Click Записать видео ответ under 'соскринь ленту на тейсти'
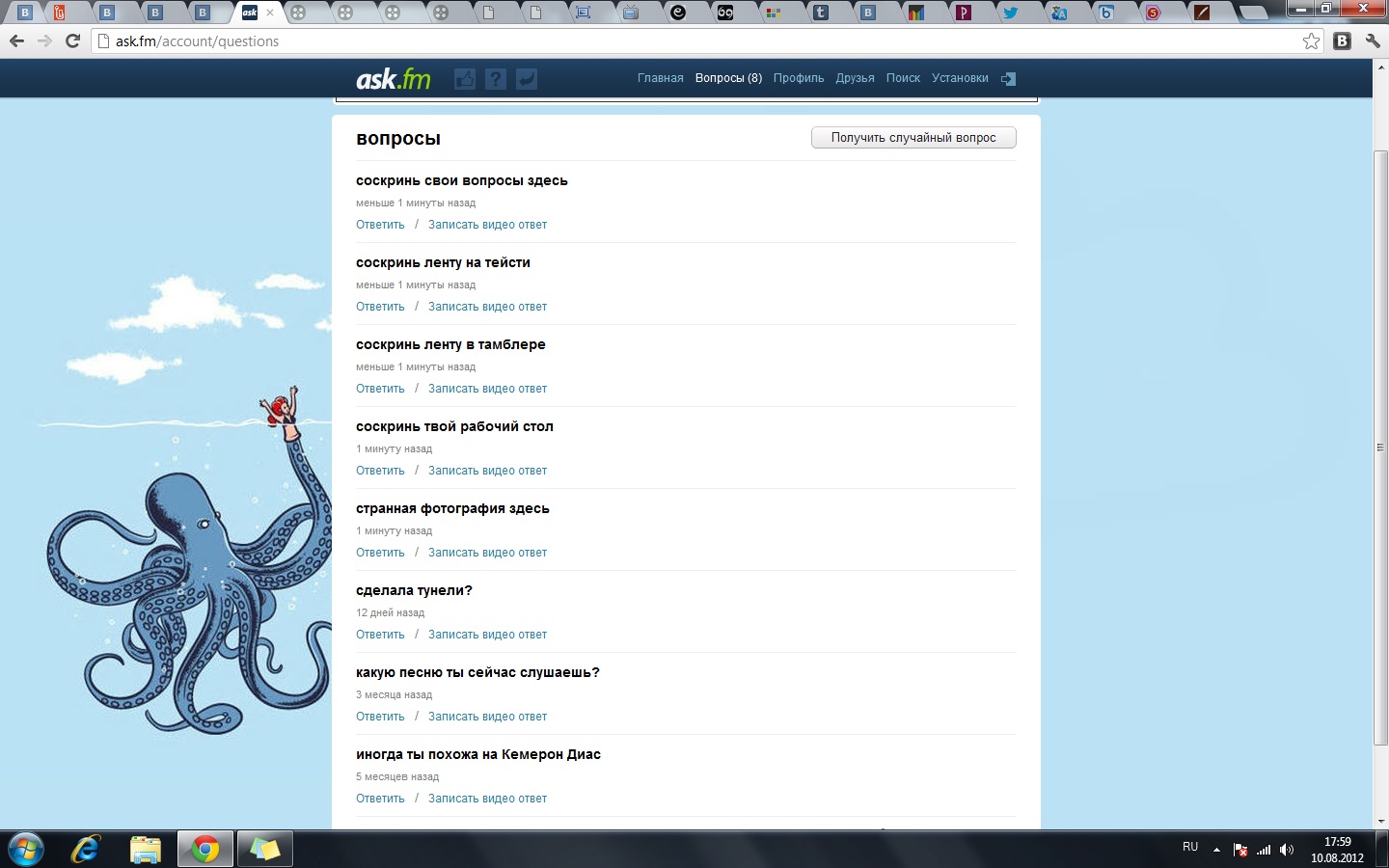The width and height of the screenshot is (1389, 868). click(487, 307)
